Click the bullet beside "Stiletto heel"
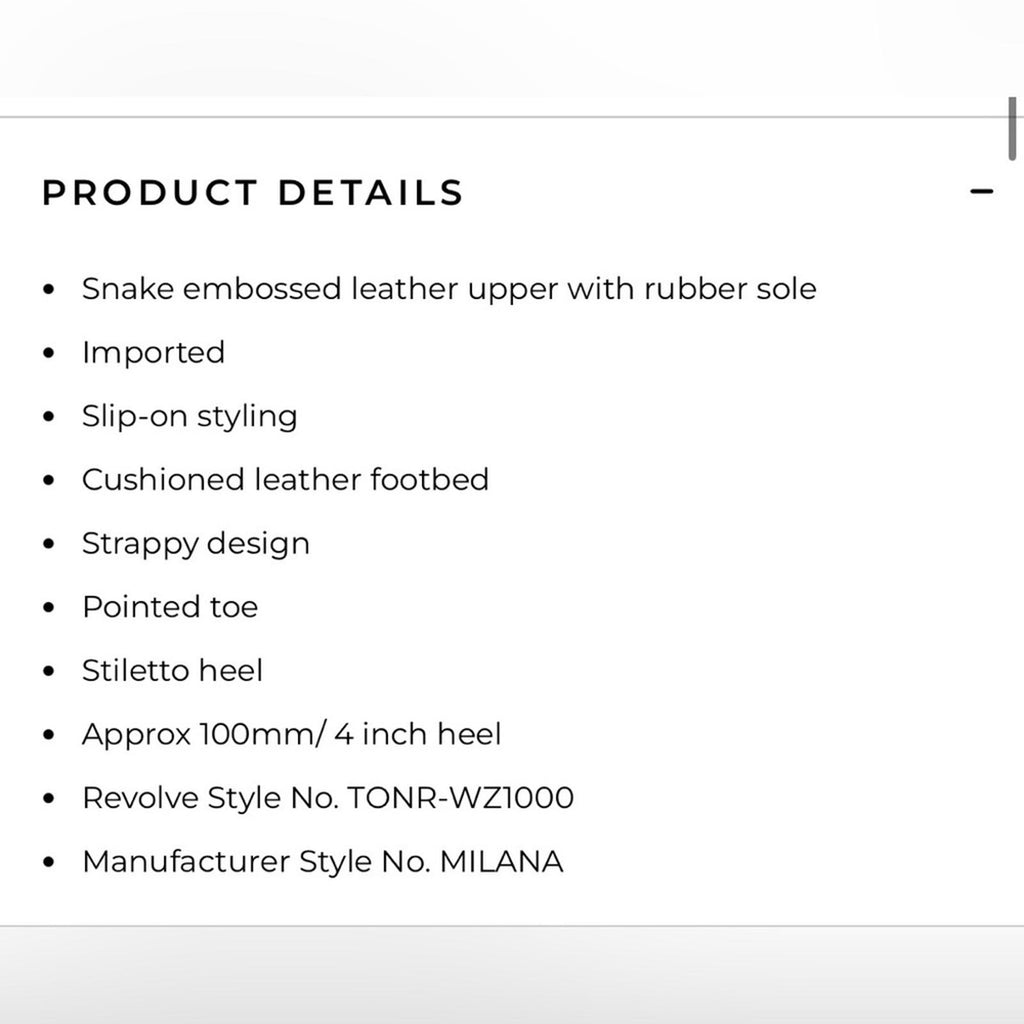Viewport: 1024px width, 1024px height. 49,671
